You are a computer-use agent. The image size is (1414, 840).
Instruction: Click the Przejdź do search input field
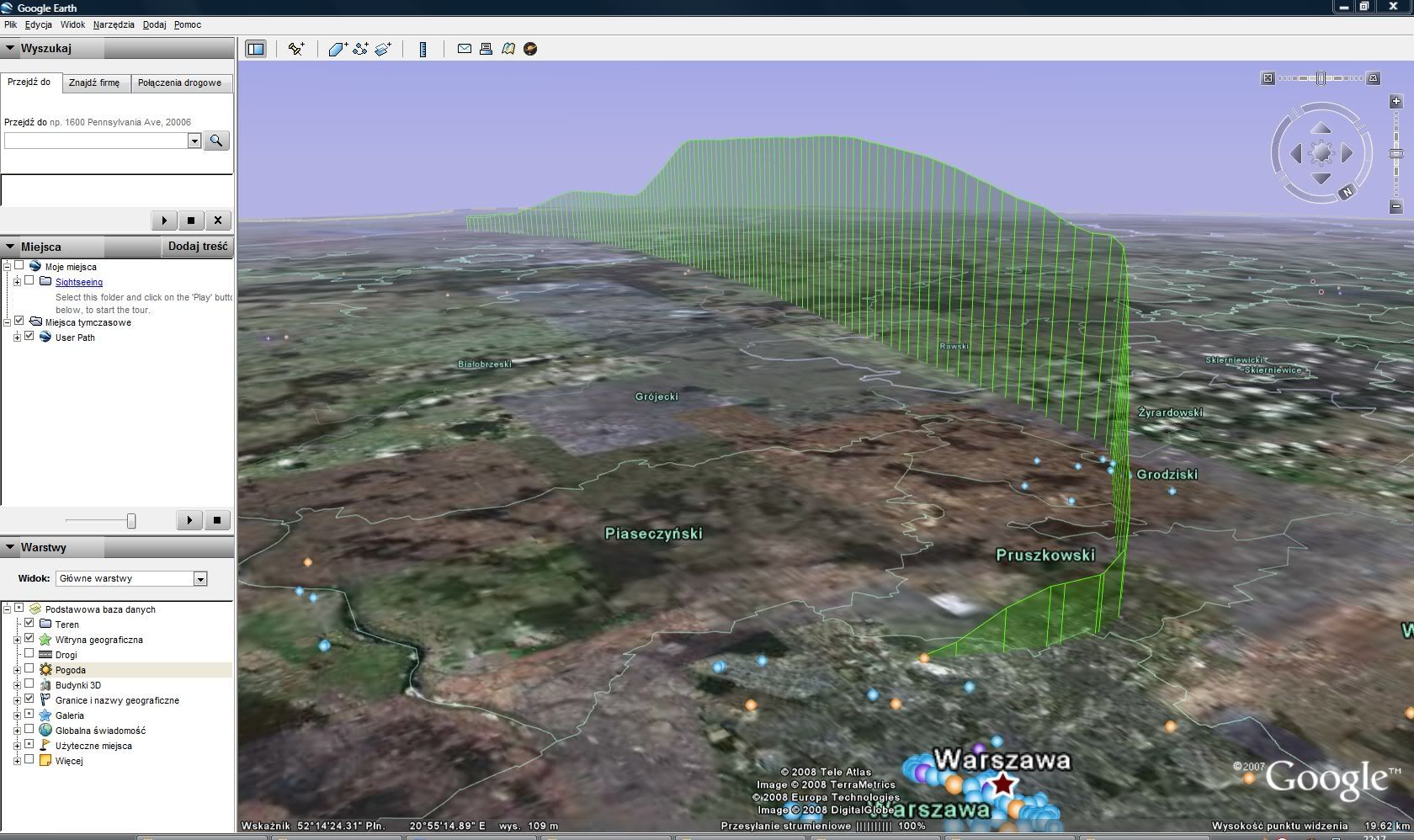[95, 141]
